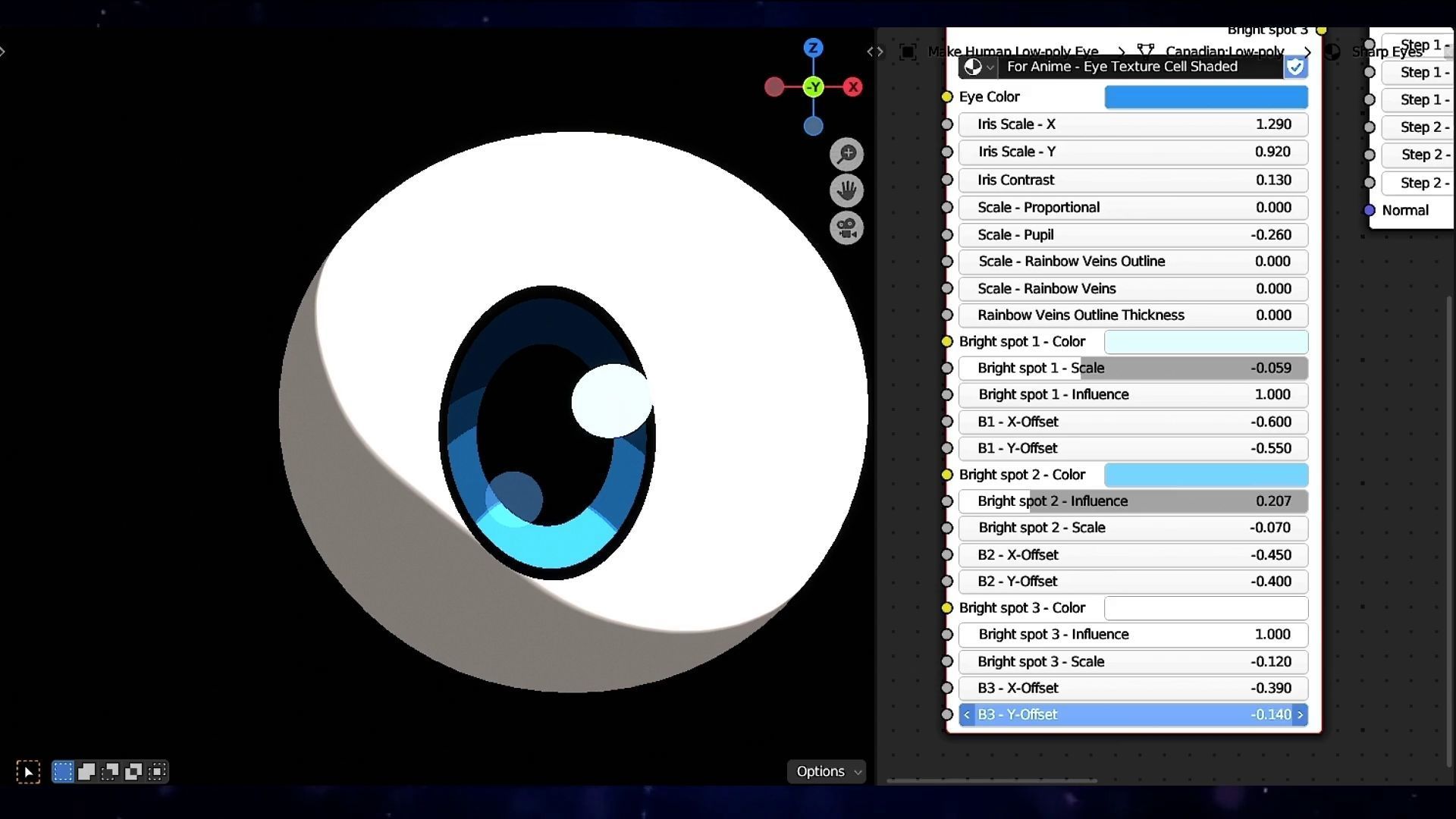Image resolution: width=1456 pixels, height=819 pixels.
Task: Click the Scale - Pupil input socket
Action: tap(946, 235)
